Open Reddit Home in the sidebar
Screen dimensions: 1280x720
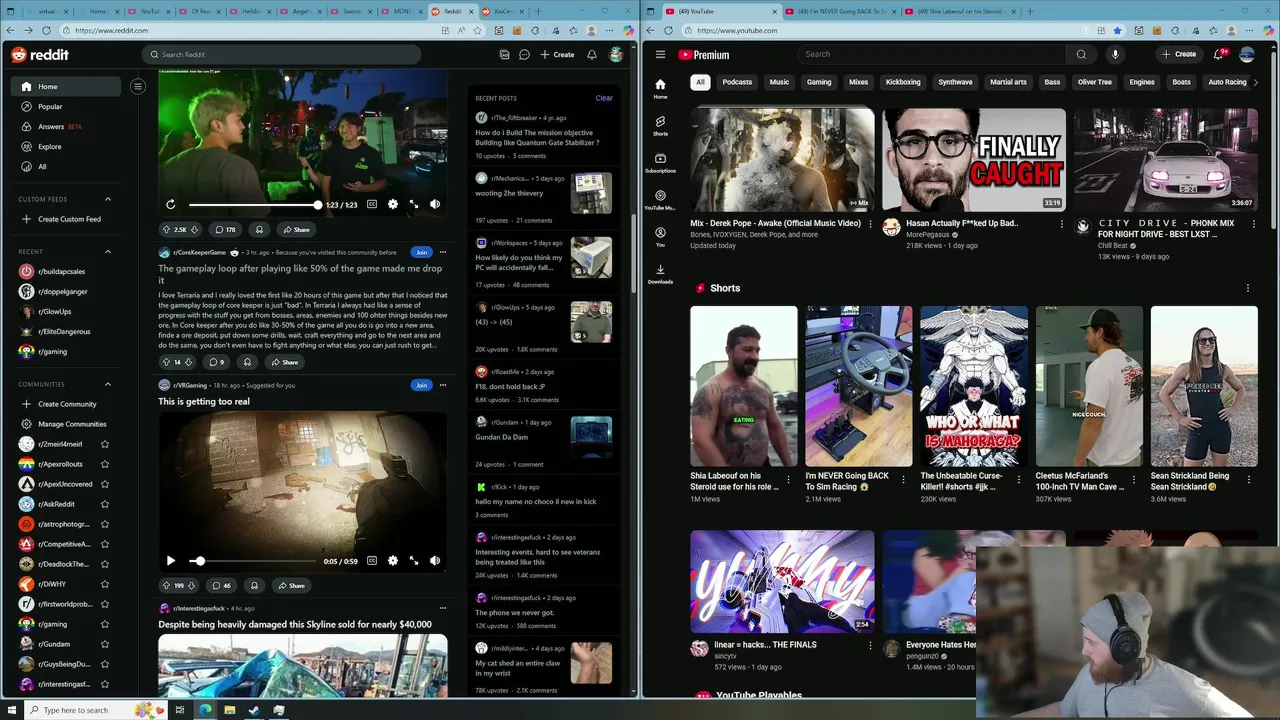(x=66, y=86)
